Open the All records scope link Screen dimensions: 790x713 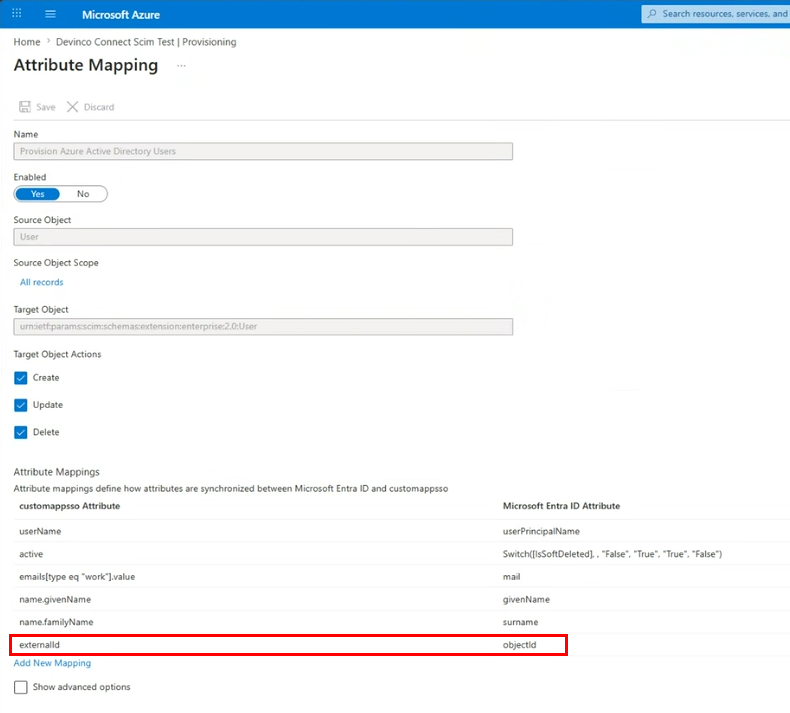coord(42,282)
